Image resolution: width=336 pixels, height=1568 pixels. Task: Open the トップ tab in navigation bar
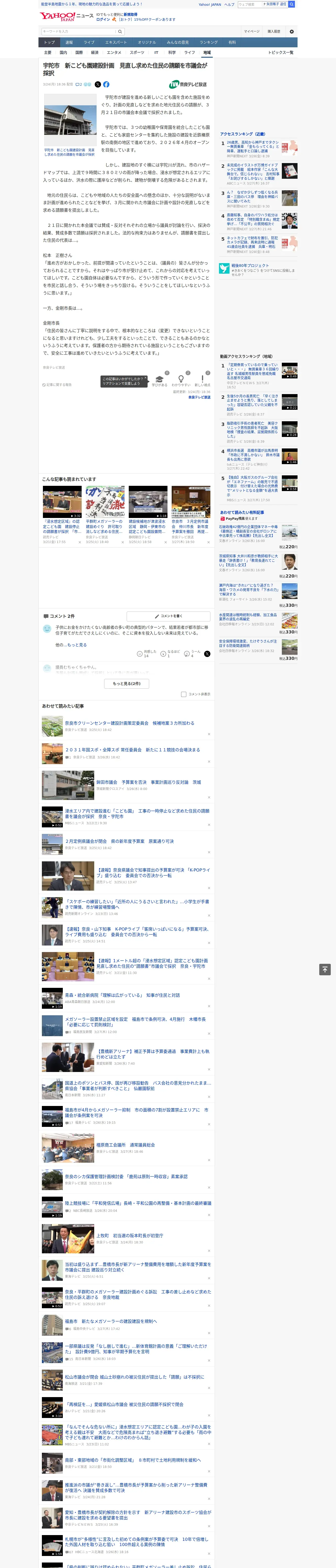coord(49,43)
